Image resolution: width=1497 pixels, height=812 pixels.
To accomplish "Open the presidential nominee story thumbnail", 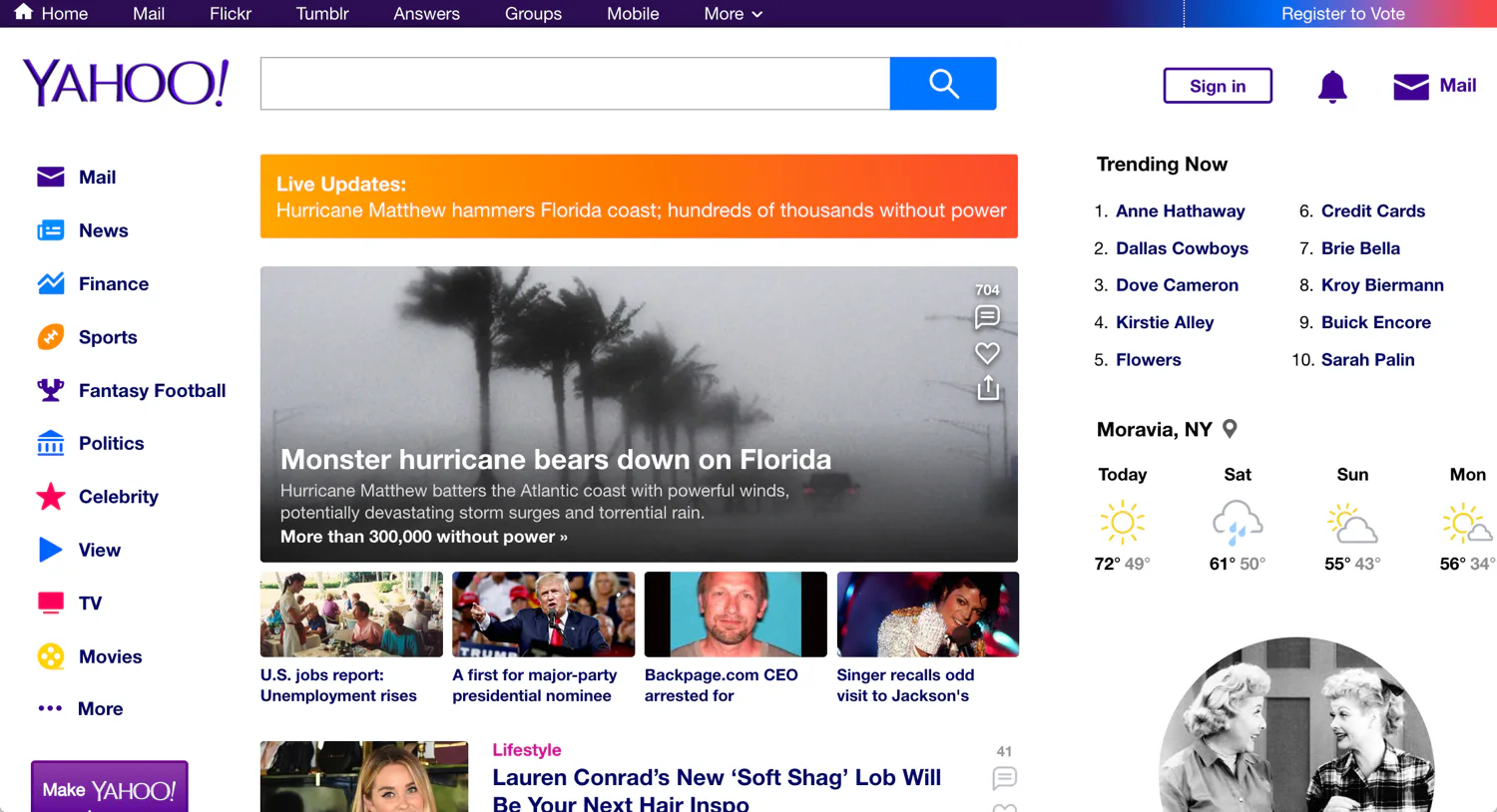I will [x=543, y=614].
